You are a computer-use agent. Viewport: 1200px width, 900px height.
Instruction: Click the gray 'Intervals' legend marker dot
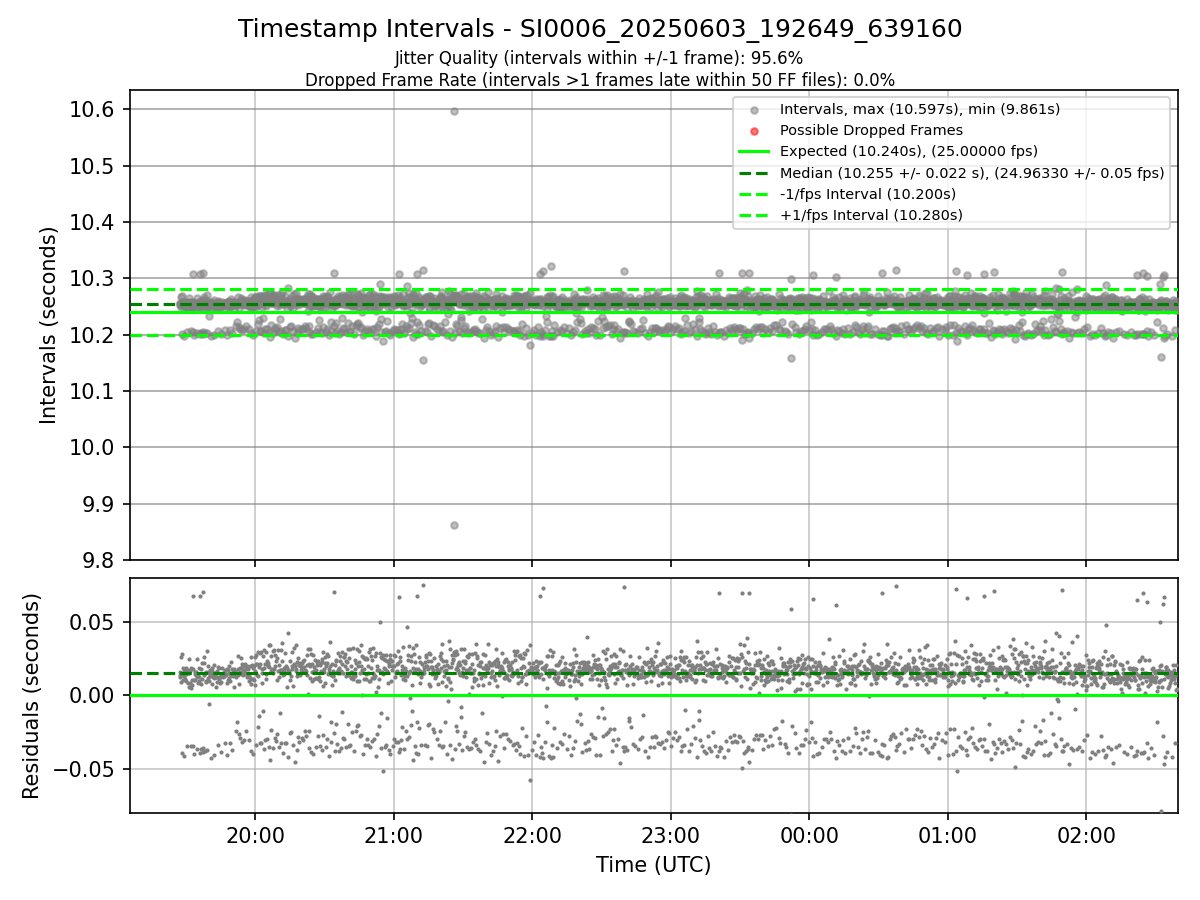point(755,110)
